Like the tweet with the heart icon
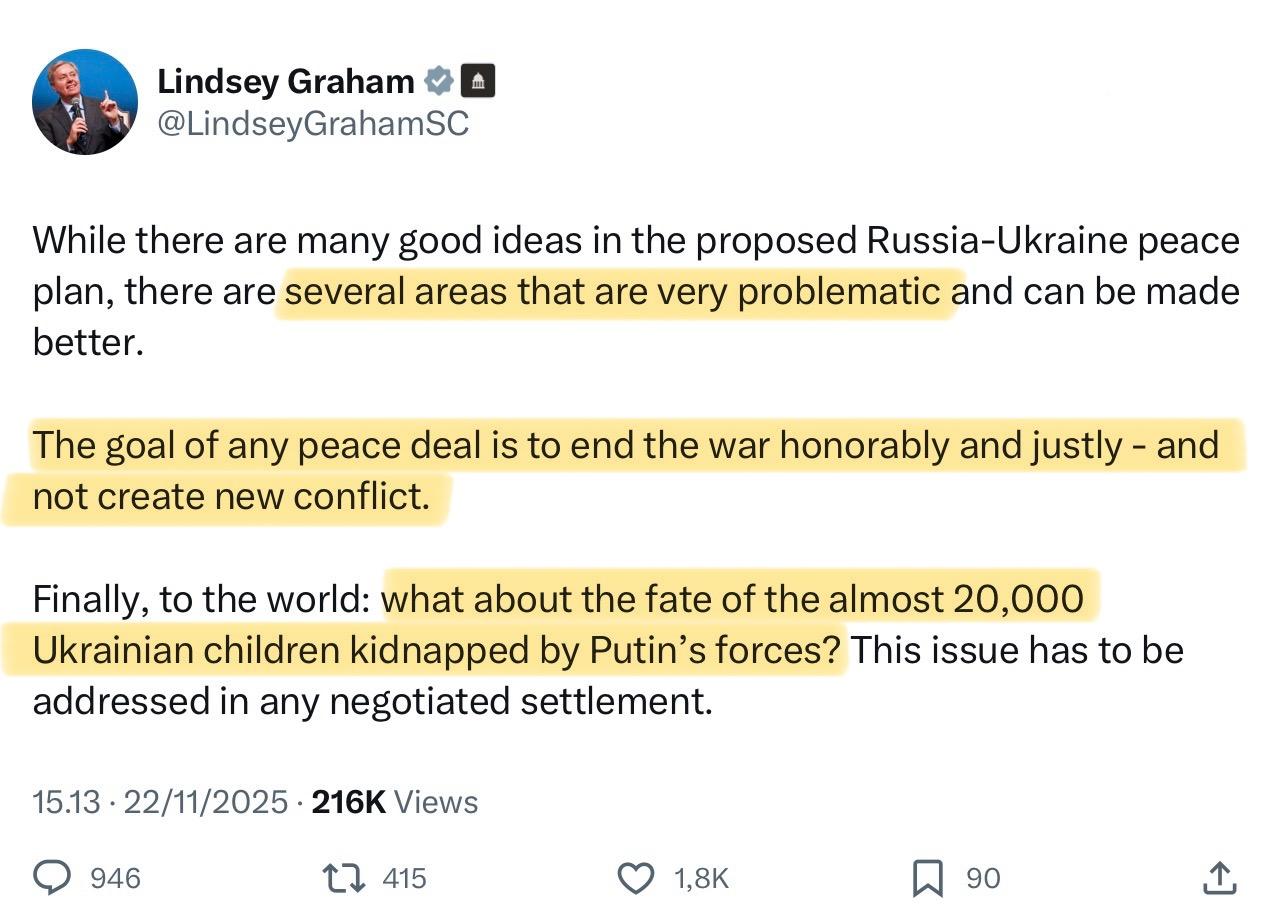Screen dimensions: 1276x913 coord(635,878)
